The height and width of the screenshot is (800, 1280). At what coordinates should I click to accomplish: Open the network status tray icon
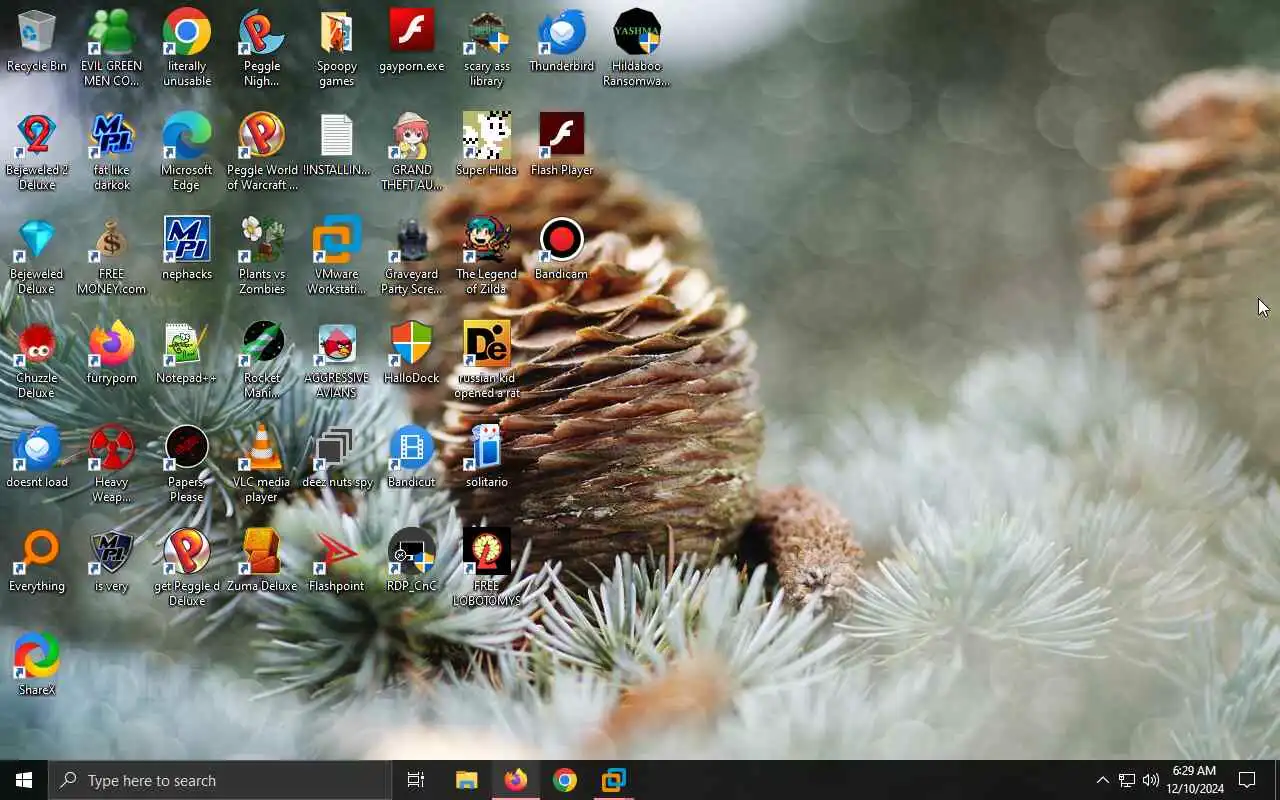[1127, 780]
